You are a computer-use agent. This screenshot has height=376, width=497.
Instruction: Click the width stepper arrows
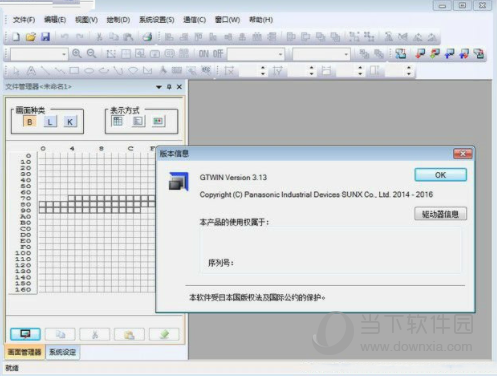360,70
